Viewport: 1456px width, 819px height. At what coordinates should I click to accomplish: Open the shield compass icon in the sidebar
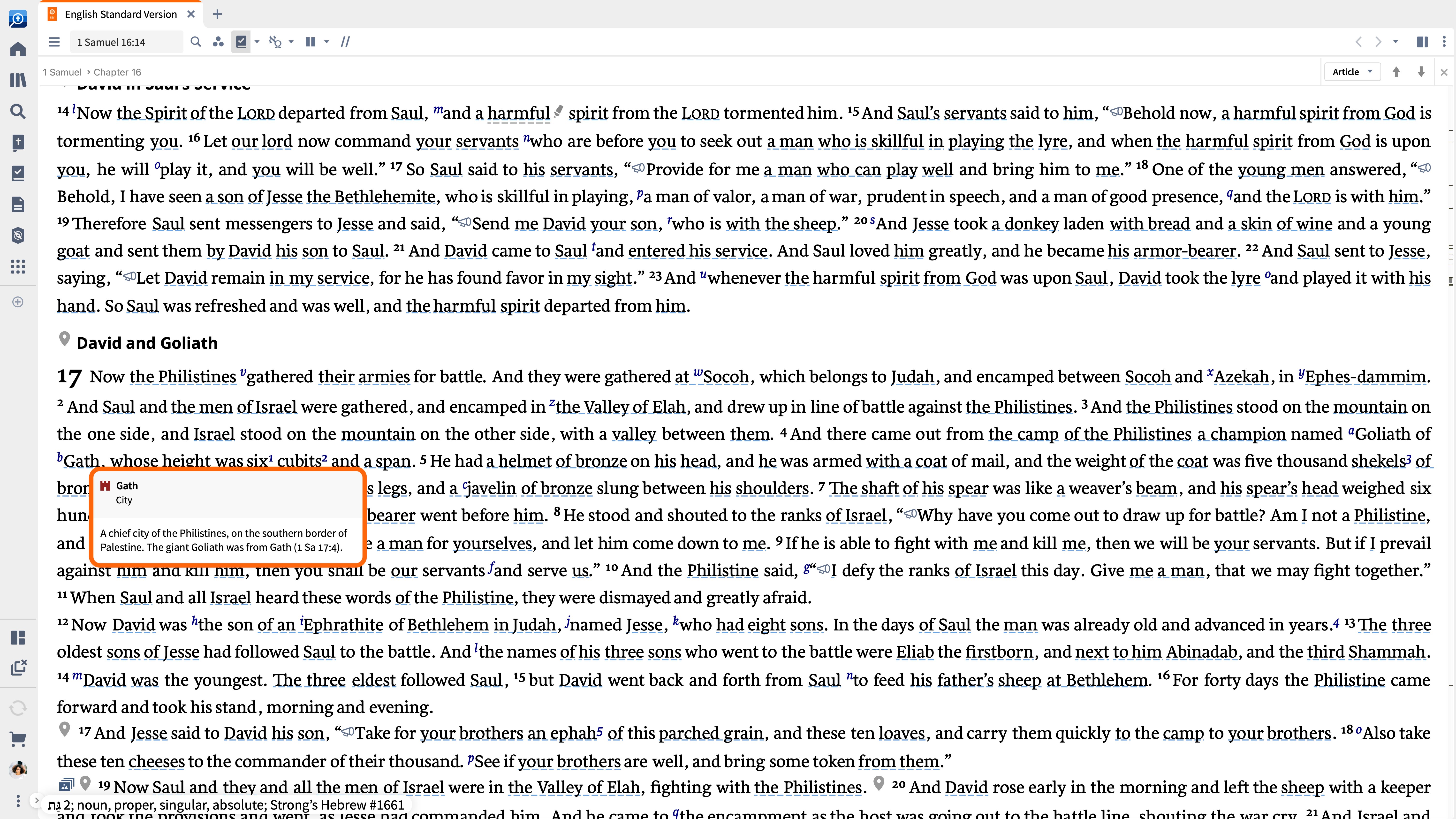[18, 235]
